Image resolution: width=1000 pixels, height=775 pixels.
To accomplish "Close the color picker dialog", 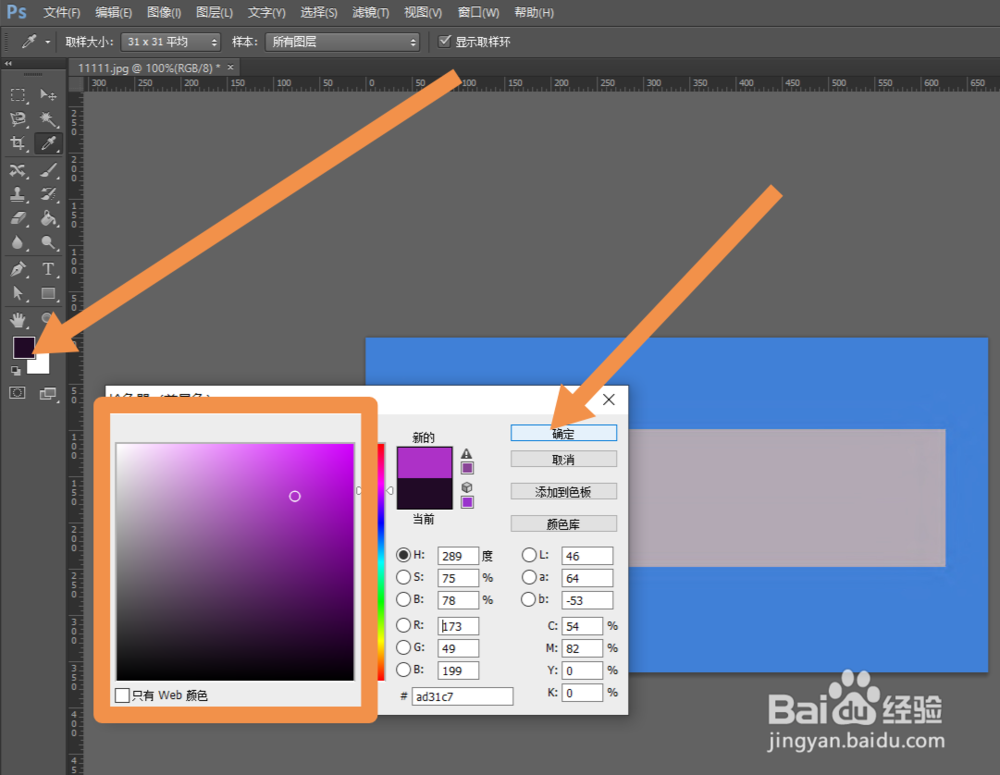I will click(609, 400).
